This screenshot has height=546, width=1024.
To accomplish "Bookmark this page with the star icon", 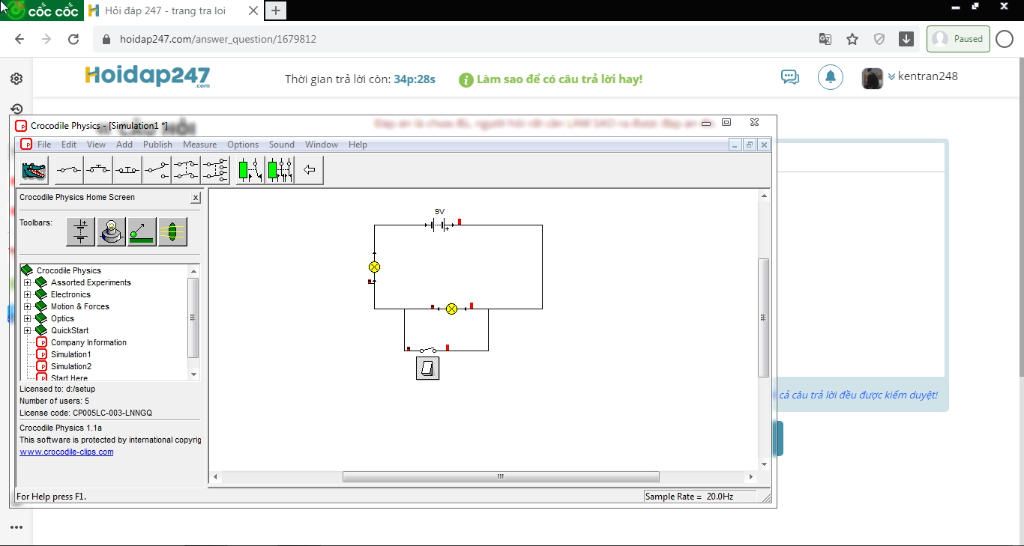I will point(852,39).
